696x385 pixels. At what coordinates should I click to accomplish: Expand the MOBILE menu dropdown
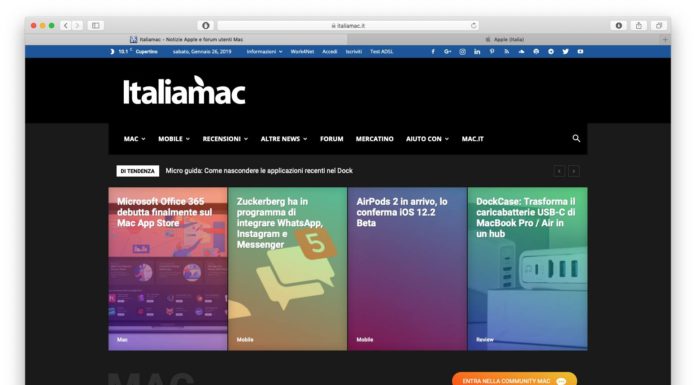tap(174, 139)
